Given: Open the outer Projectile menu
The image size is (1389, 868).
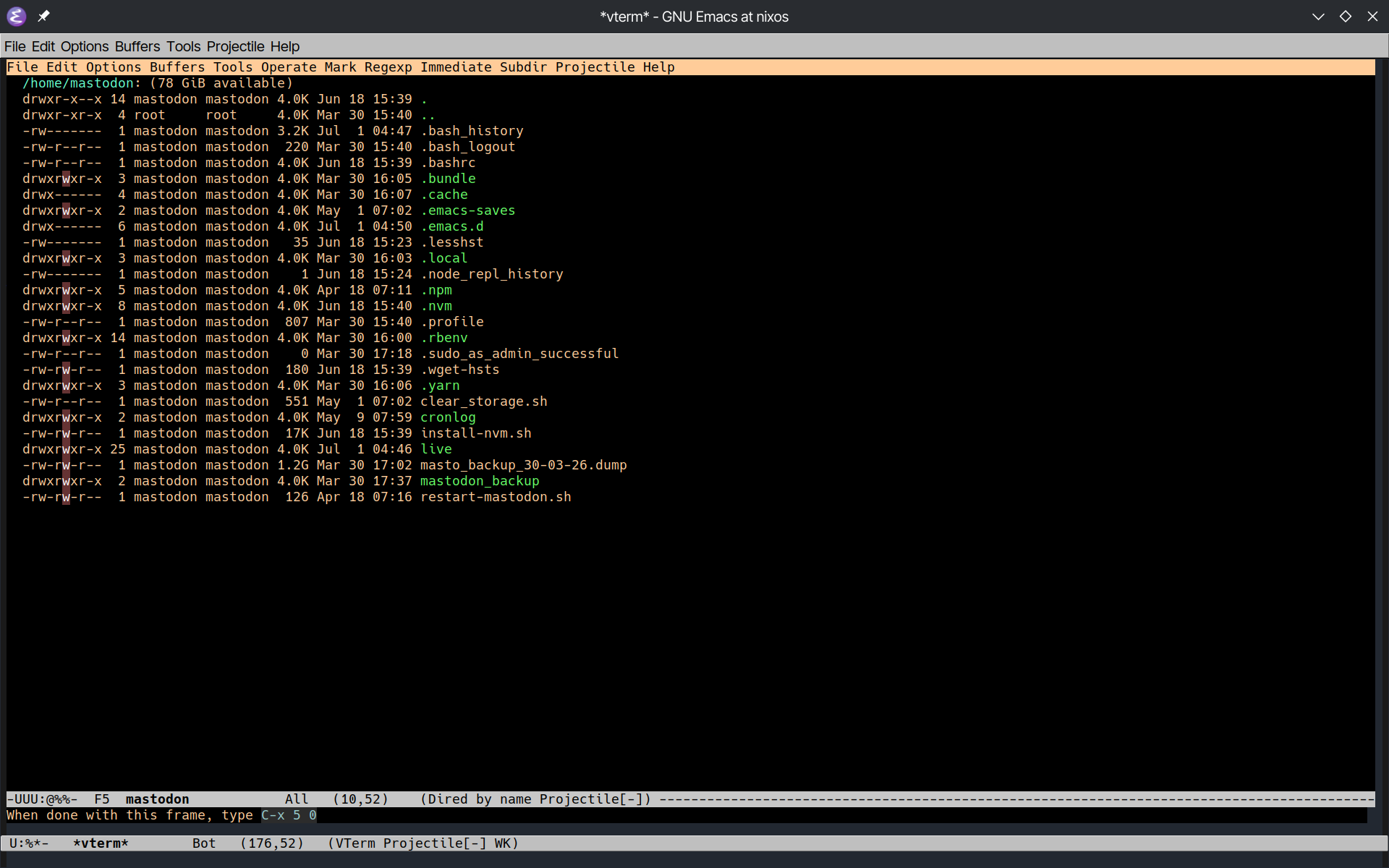Looking at the screenshot, I should tap(236, 46).
